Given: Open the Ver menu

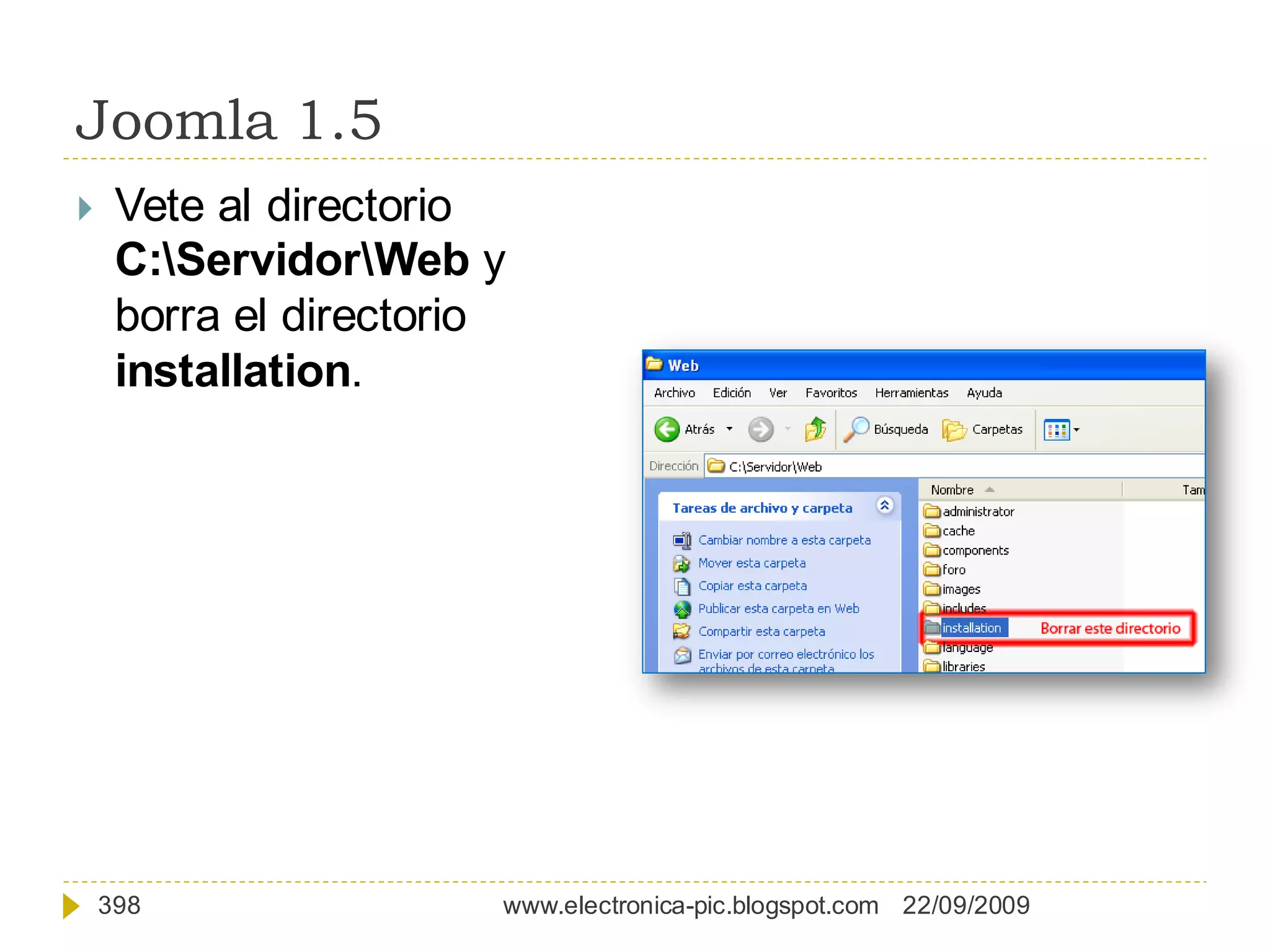Looking at the screenshot, I should tap(778, 393).
